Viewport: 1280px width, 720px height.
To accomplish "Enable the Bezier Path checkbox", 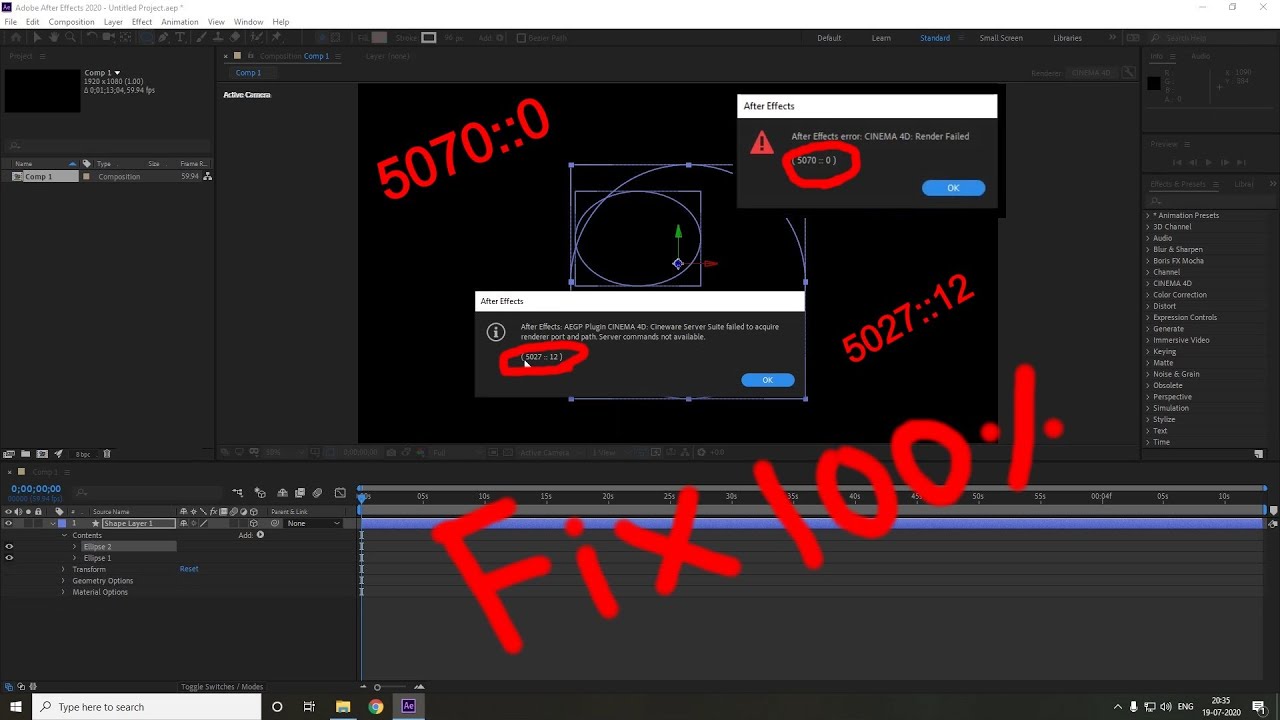I will [x=521, y=38].
